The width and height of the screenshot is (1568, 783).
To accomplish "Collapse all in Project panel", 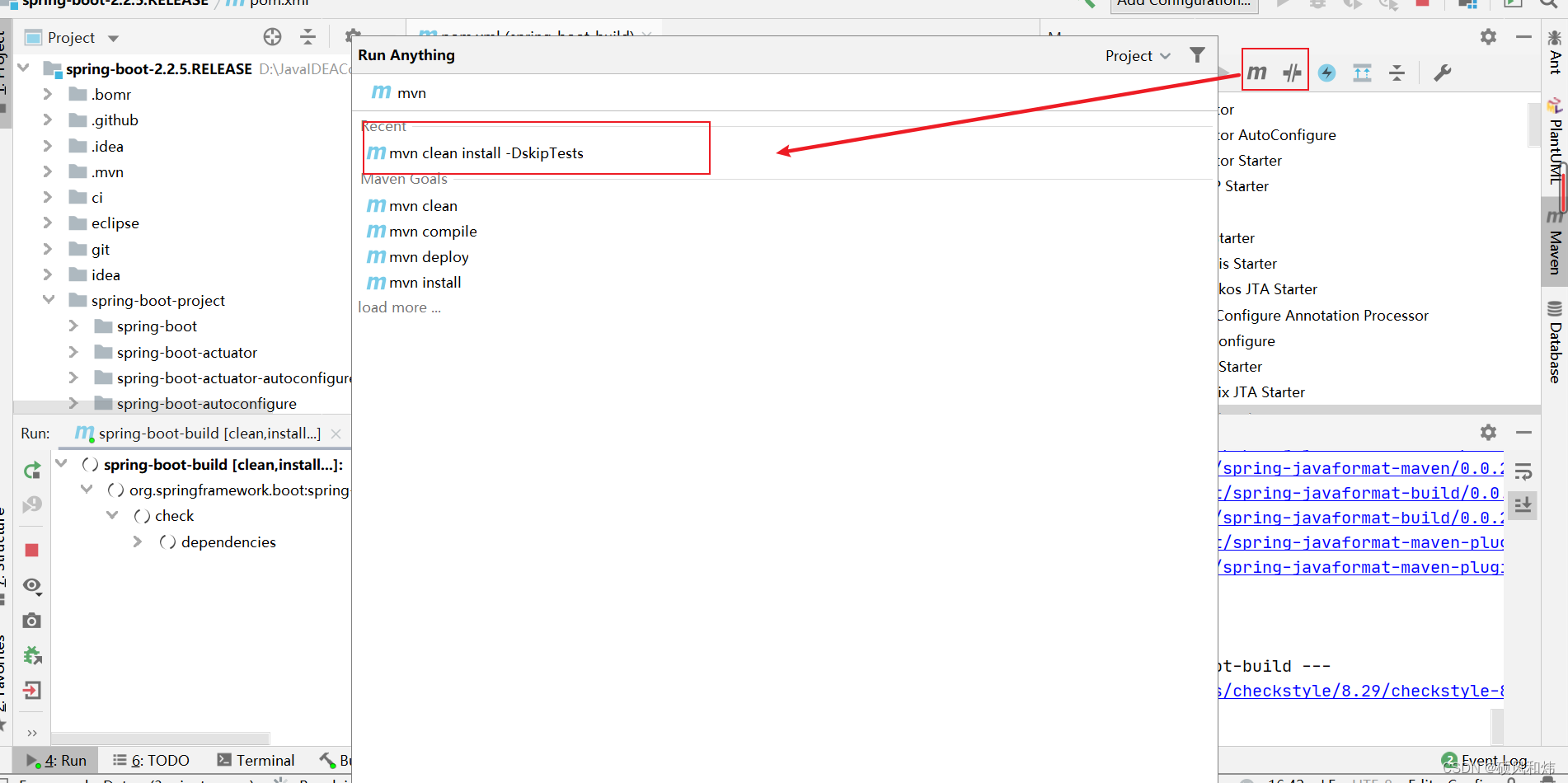I will tap(307, 37).
